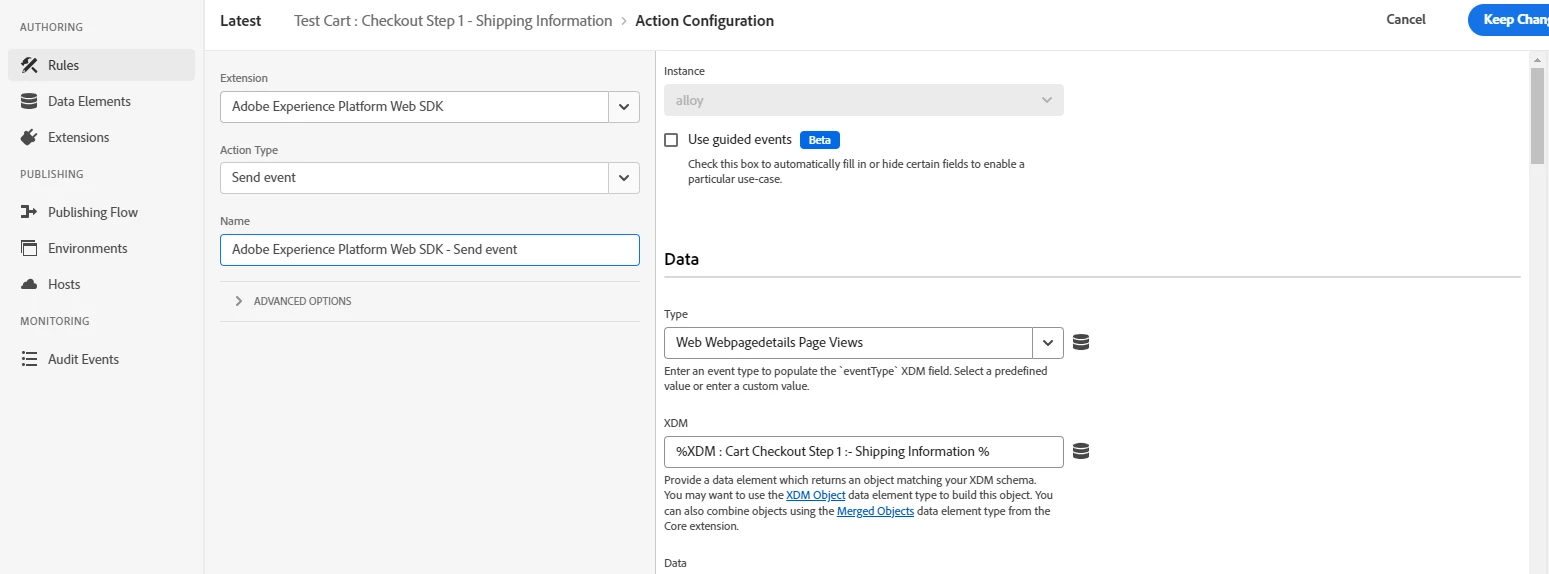Screen dimensions: 1549x574
Task: Click the Environments window icon
Action: 29,248
